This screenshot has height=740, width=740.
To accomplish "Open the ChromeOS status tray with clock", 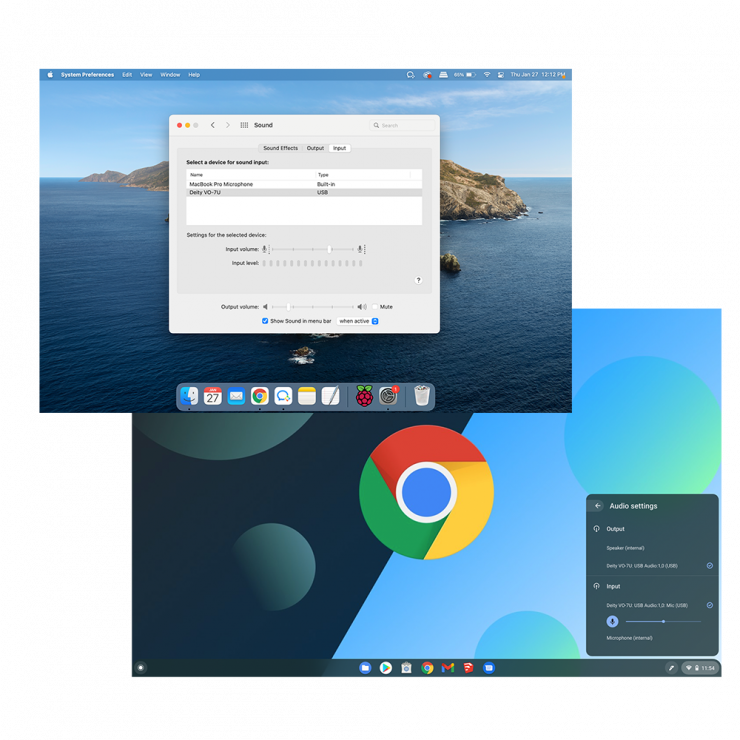I will coord(701,668).
